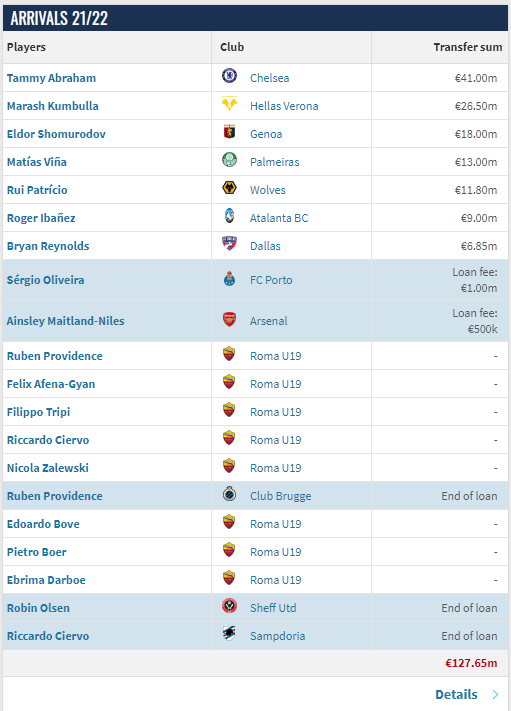Screen dimensions: 511x711
Task: Click the FC Porto crest icon
Action: click(229, 278)
